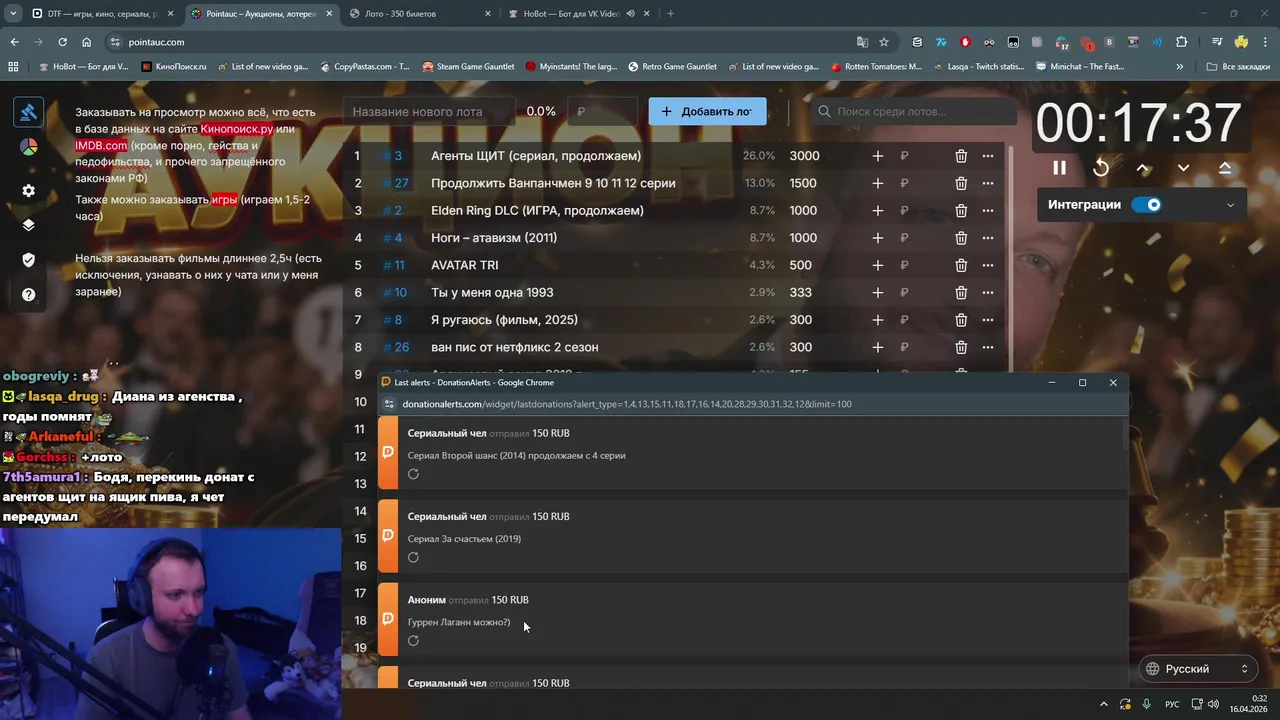
Task: Show more bookmarks with double chevron
Action: [x=1180, y=67]
